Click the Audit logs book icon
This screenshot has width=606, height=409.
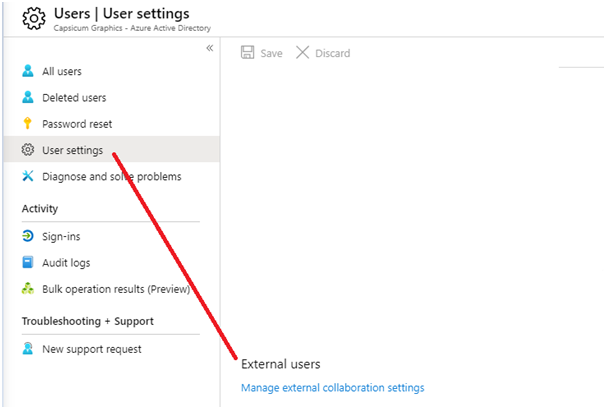coord(28,262)
